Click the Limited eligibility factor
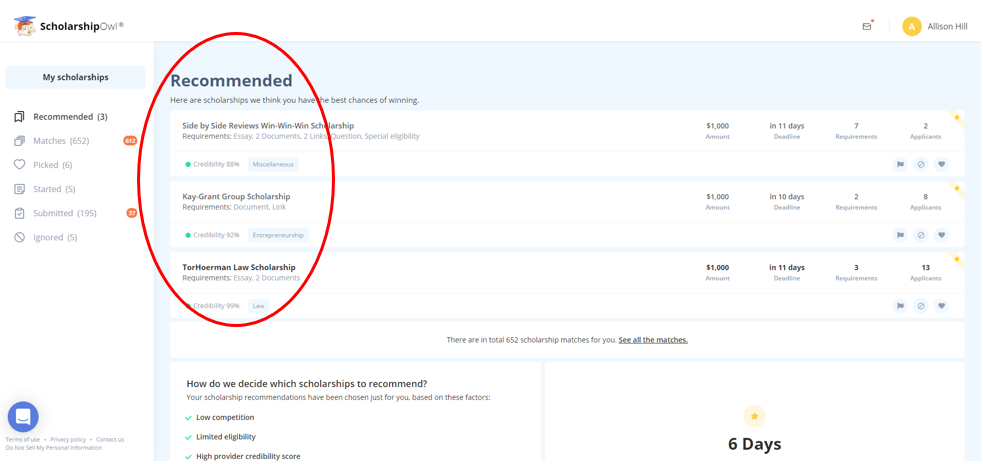Viewport: 983px width, 464px height. pyautogui.click(x=226, y=437)
